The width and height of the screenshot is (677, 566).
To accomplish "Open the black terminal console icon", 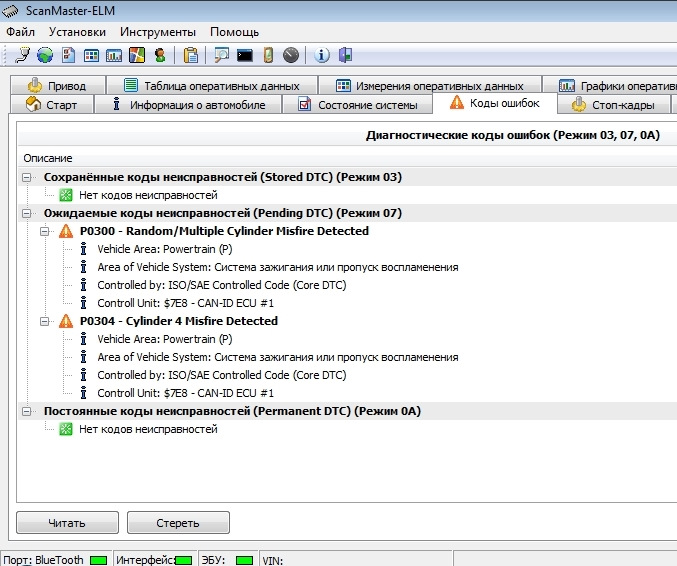I will pos(245,55).
